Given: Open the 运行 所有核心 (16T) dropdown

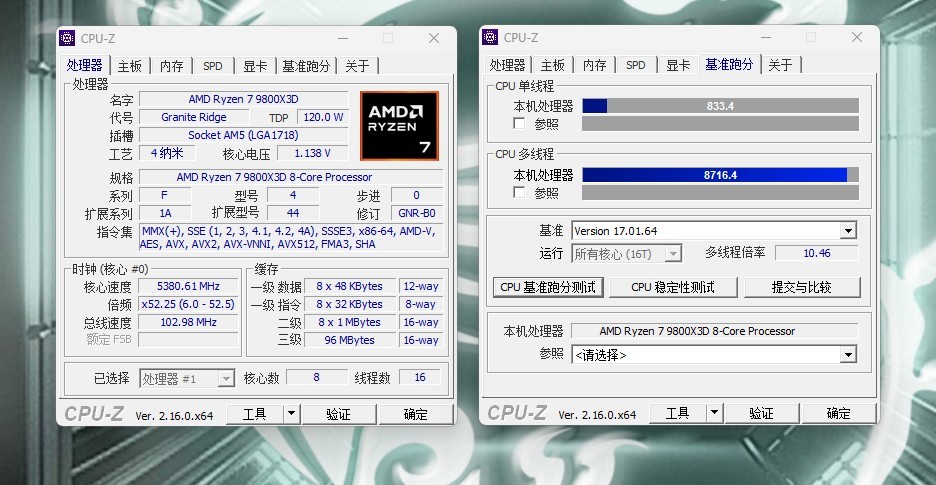Looking at the screenshot, I should [x=673, y=254].
